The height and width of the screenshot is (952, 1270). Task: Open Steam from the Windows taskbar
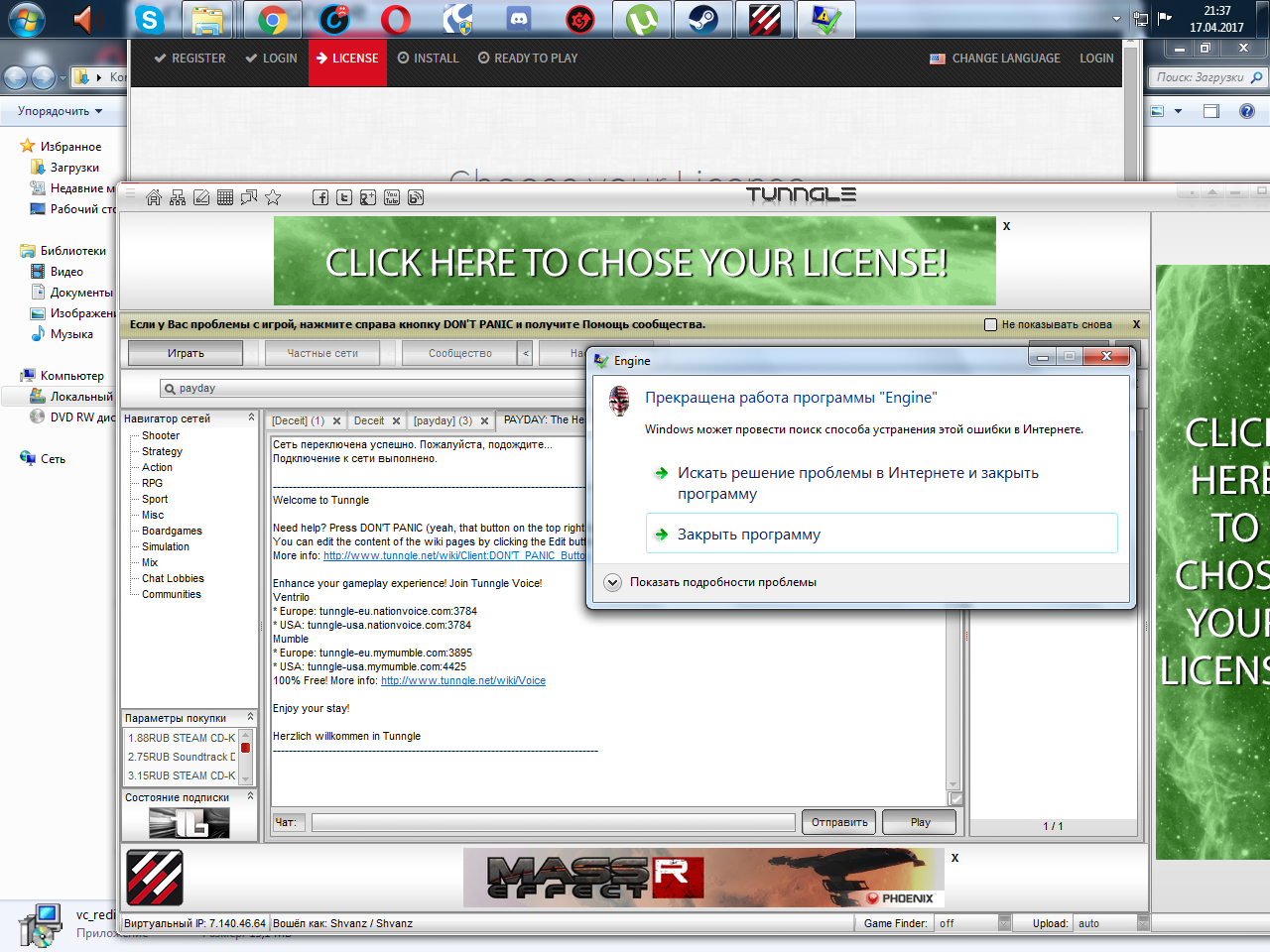click(x=703, y=20)
